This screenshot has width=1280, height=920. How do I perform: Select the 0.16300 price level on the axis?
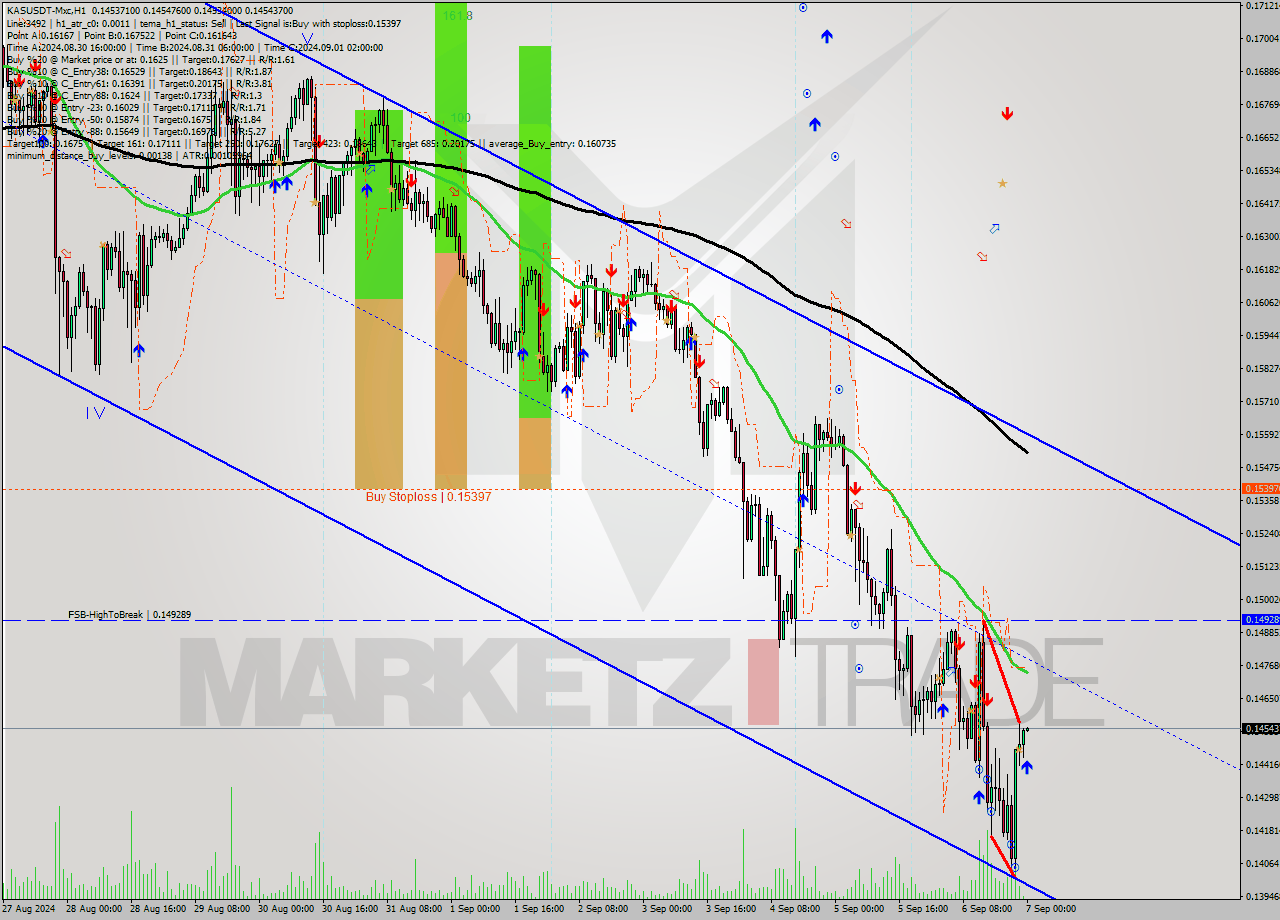(1261, 237)
